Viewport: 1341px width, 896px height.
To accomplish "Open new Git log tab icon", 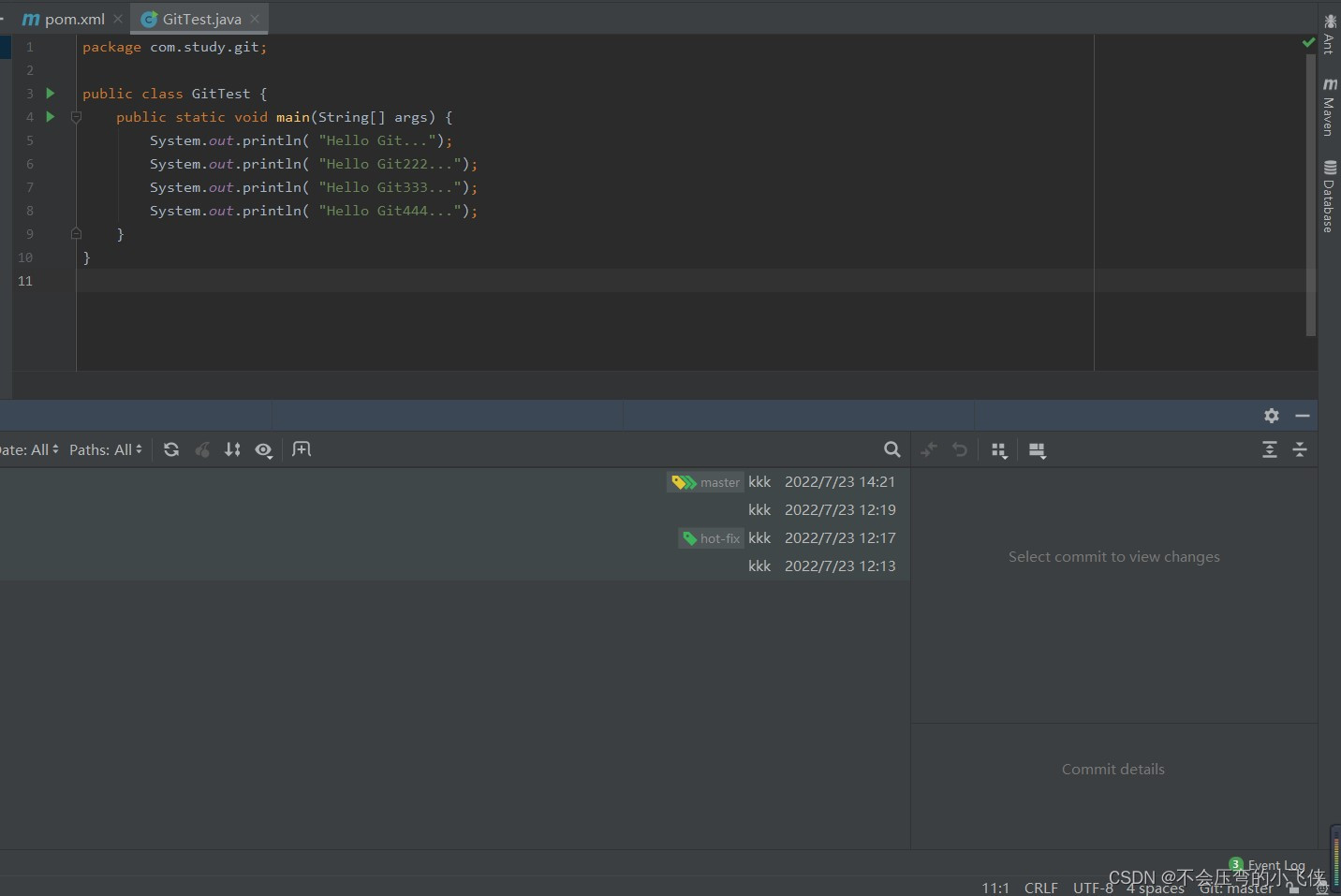I will [302, 449].
